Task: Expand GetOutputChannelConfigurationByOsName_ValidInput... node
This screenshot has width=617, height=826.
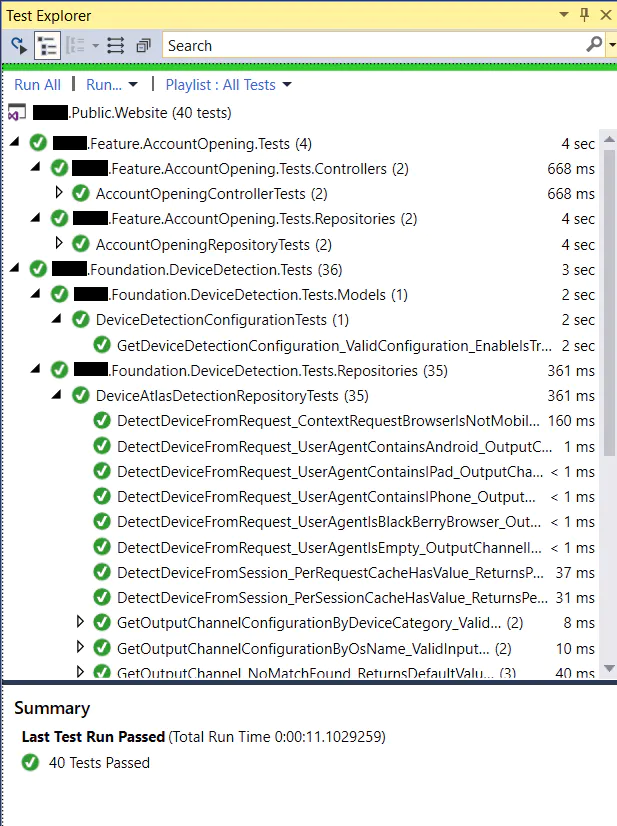Action: click(80, 647)
